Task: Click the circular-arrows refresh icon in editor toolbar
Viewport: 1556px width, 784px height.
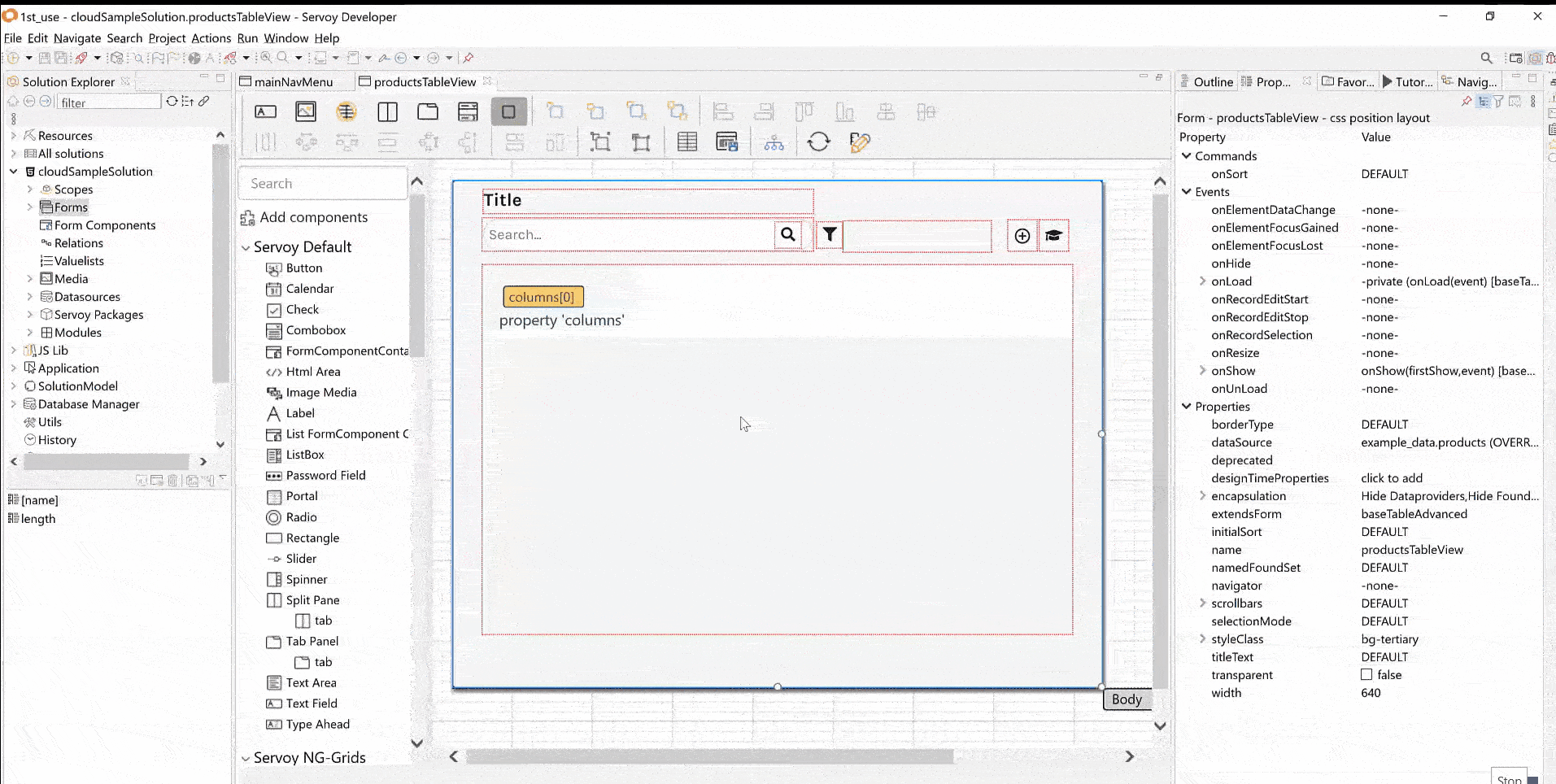Action: (818, 142)
